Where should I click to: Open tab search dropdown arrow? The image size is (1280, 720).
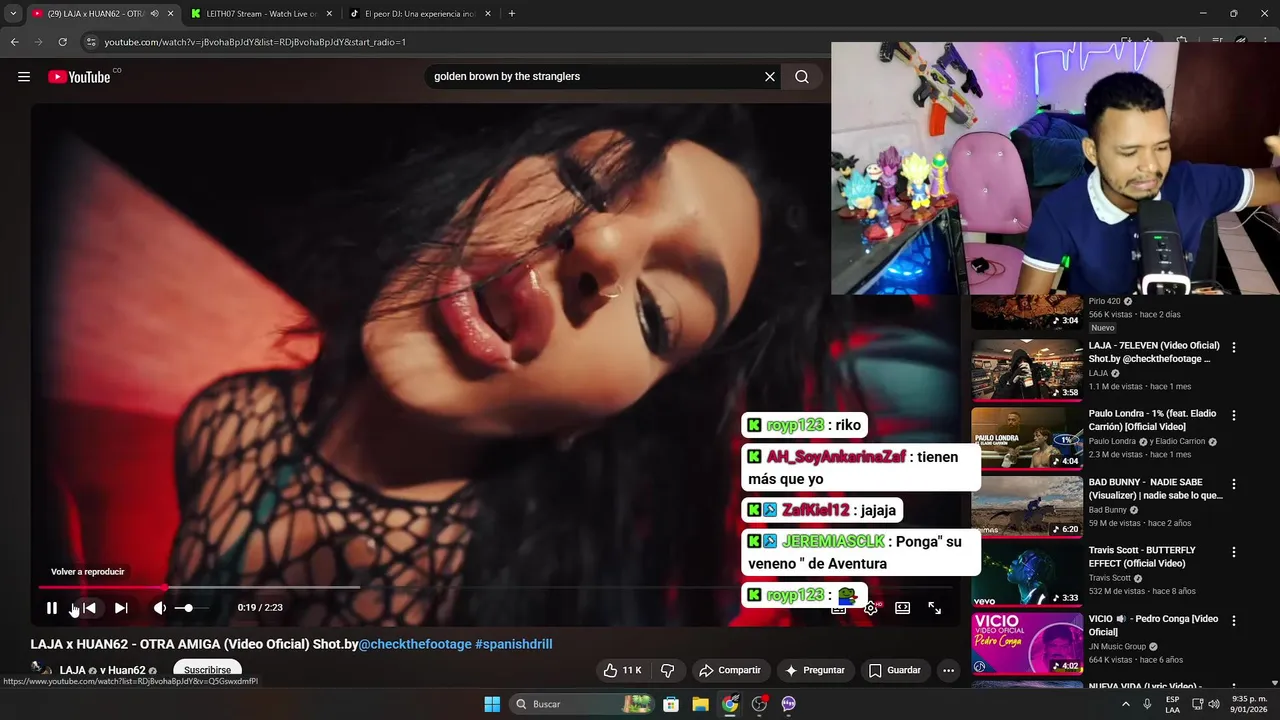point(13,14)
